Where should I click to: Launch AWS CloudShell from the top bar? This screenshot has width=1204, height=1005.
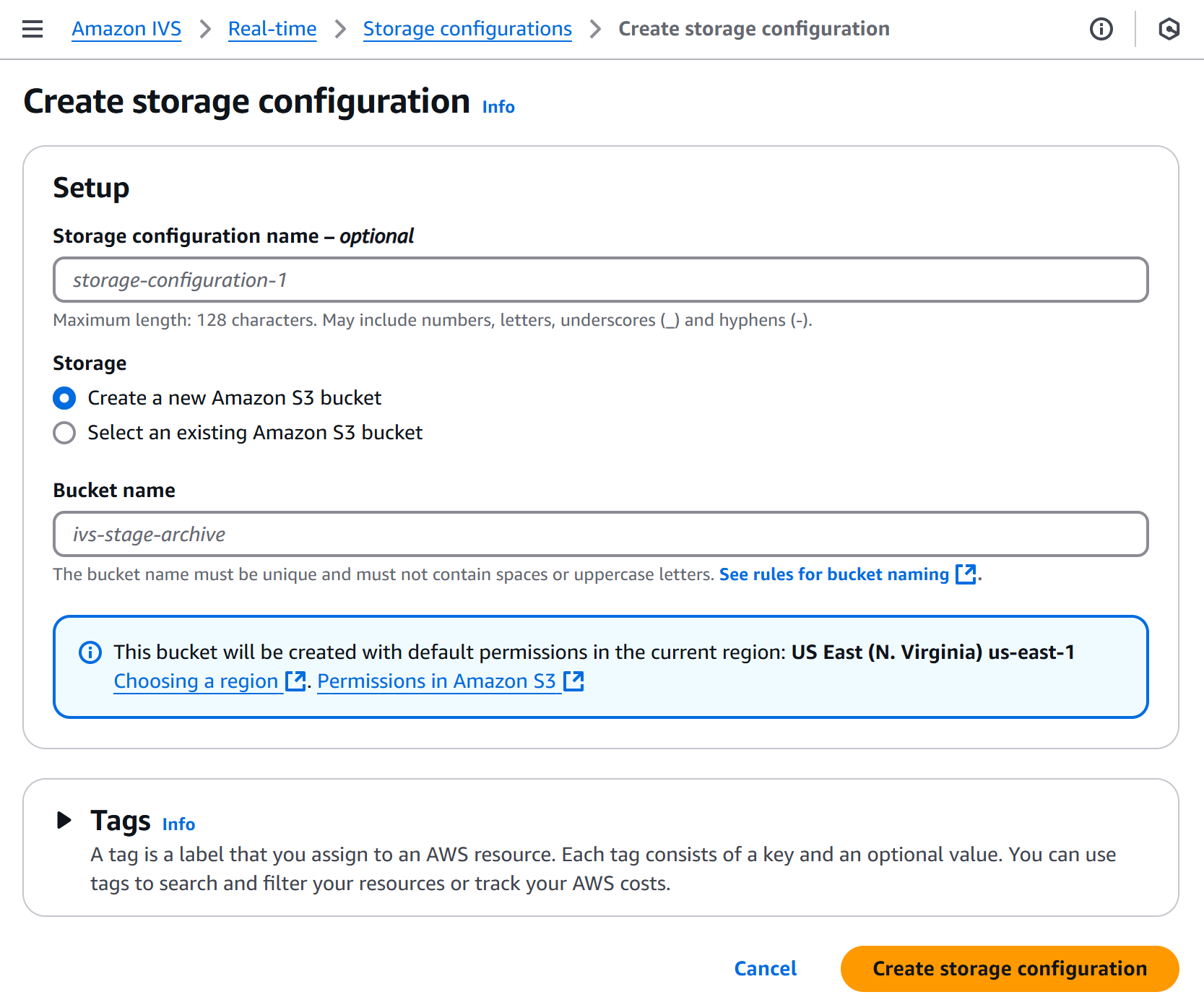(x=1169, y=29)
